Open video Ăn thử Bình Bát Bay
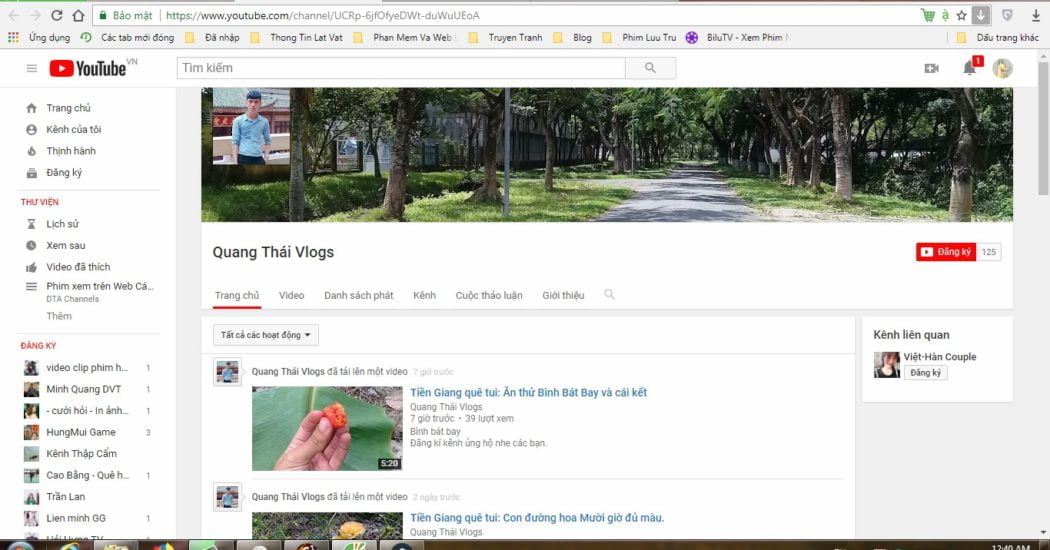The height and width of the screenshot is (550, 1050). [528, 393]
